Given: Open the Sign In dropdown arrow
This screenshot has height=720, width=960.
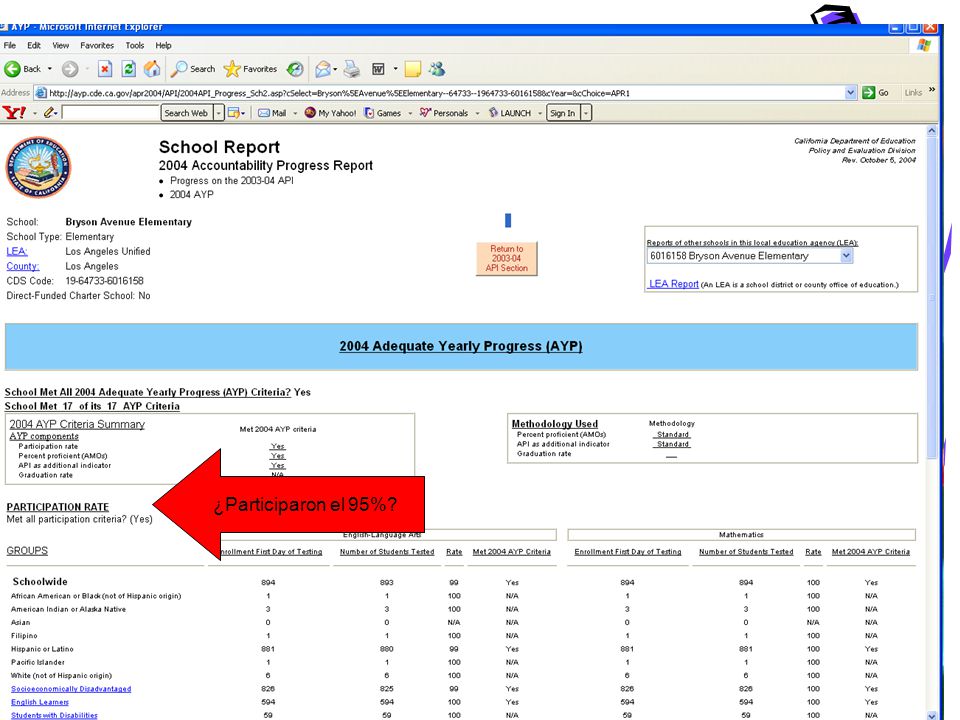Looking at the screenshot, I should (x=586, y=113).
